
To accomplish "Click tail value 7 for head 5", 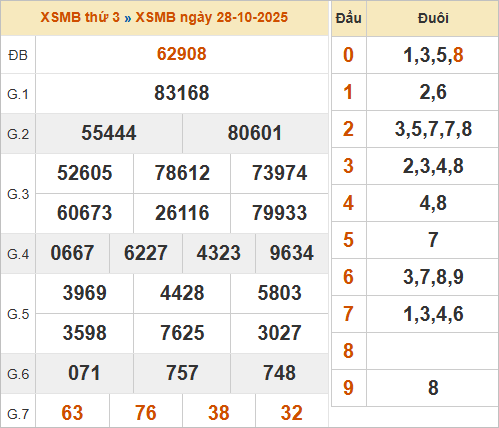I will [433, 240].
